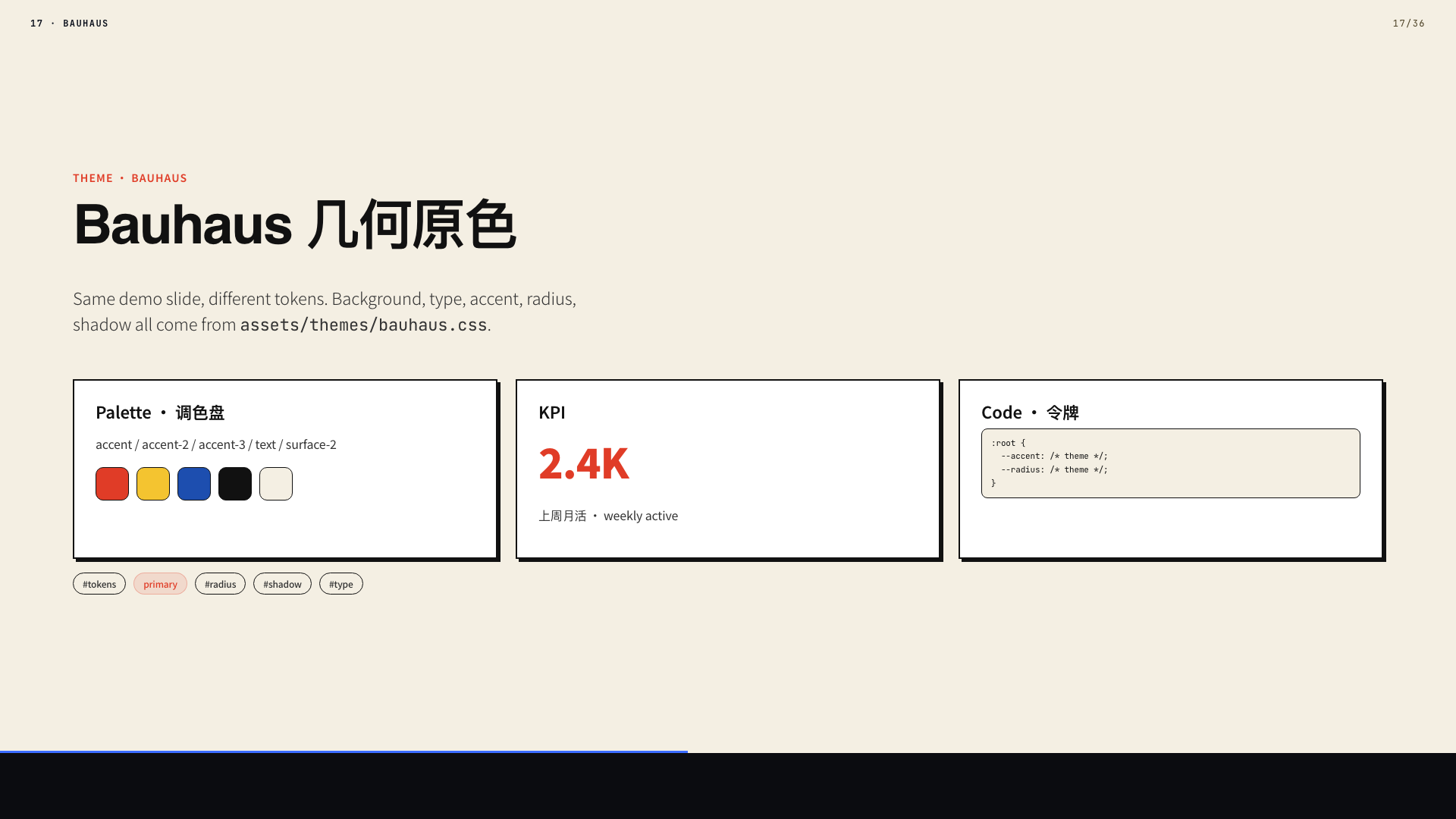Select the #shadow tag pill
This screenshot has height=819, width=1456.
click(x=282, y=584)
